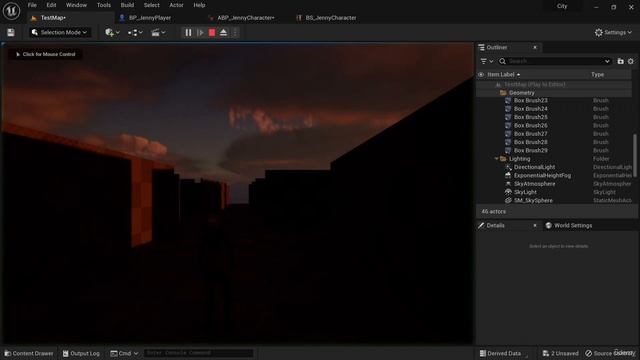This screenshot has height=360, width=640.
Task: Select the TestMap (Play In Editor) row
Action: point(554,84)
